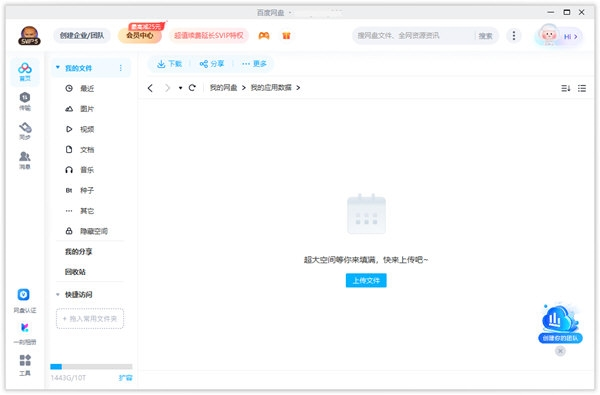Open 回收站 recycle bin
Screen dimensions: 600x395
click(75, 272)
